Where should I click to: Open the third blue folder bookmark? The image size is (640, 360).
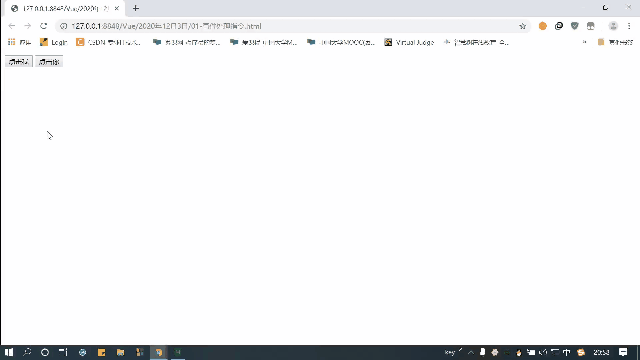click(340, 42)
